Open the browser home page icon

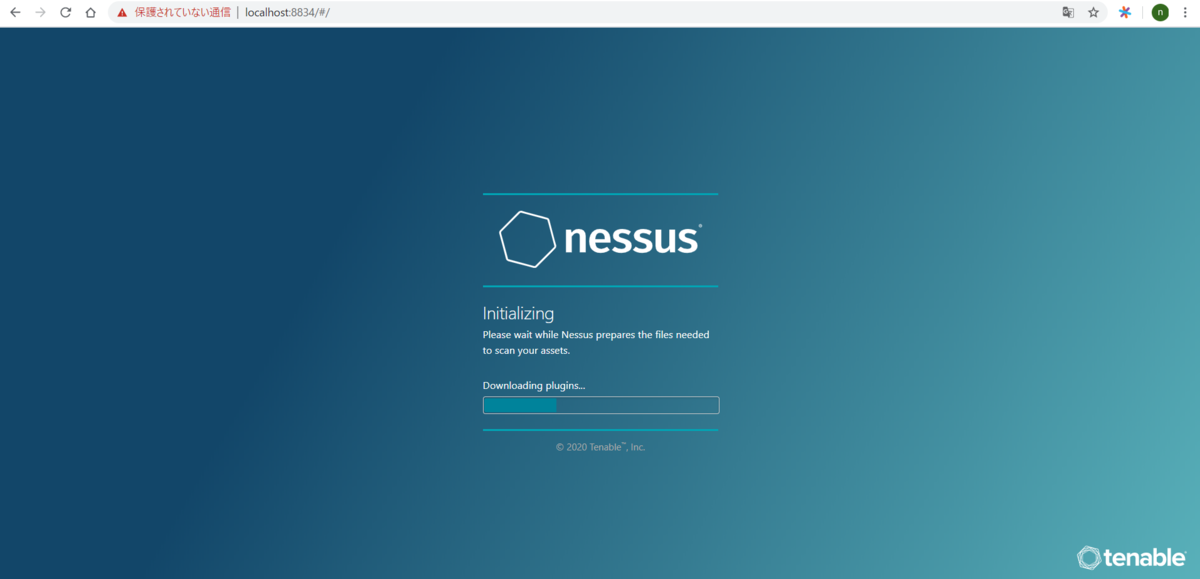pyautogui.click(x=91, y=13)
